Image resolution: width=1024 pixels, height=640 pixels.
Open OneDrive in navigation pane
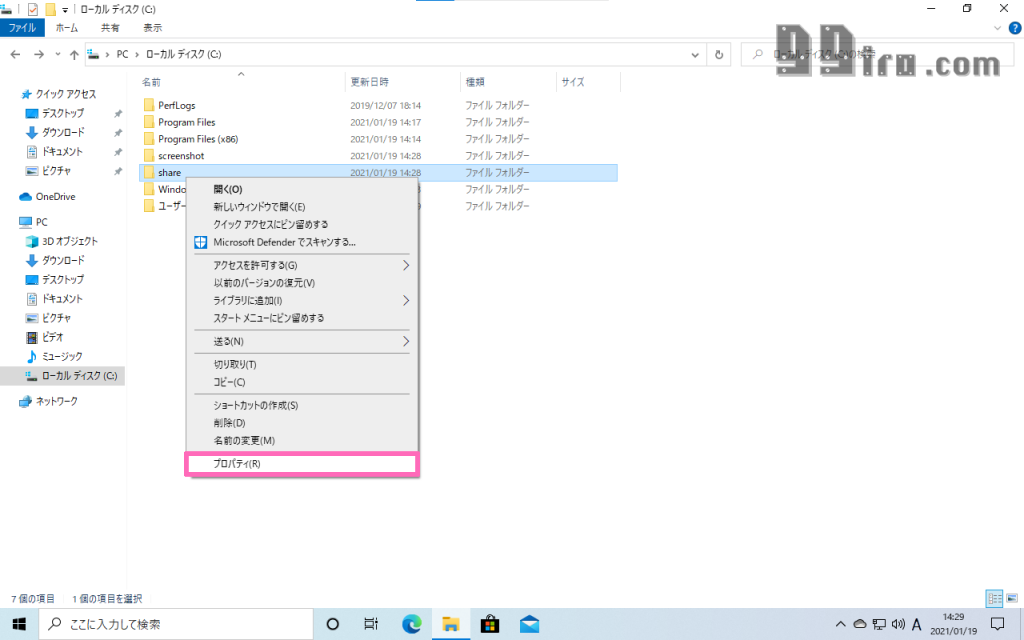click(55, 197)
